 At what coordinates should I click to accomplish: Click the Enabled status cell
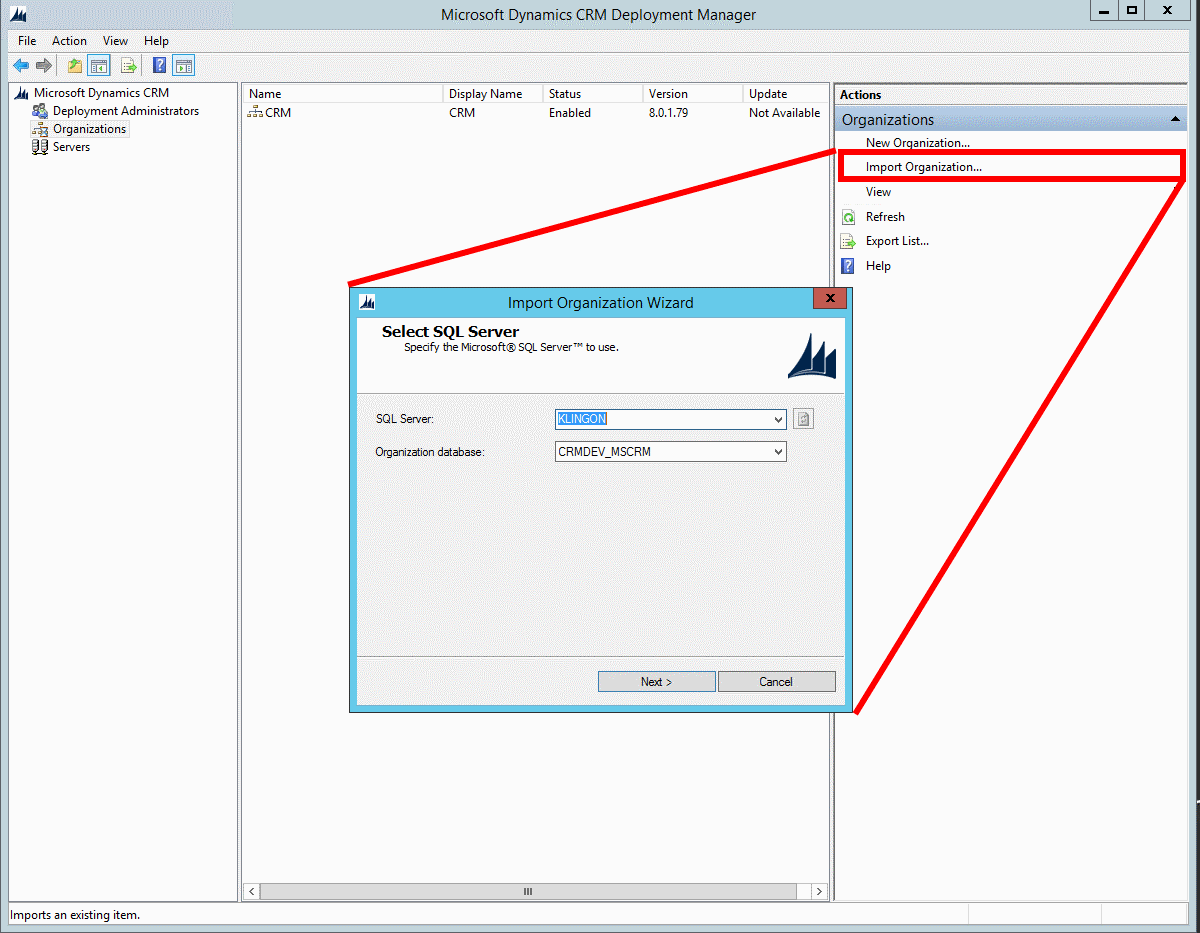(x=570, y=113)
